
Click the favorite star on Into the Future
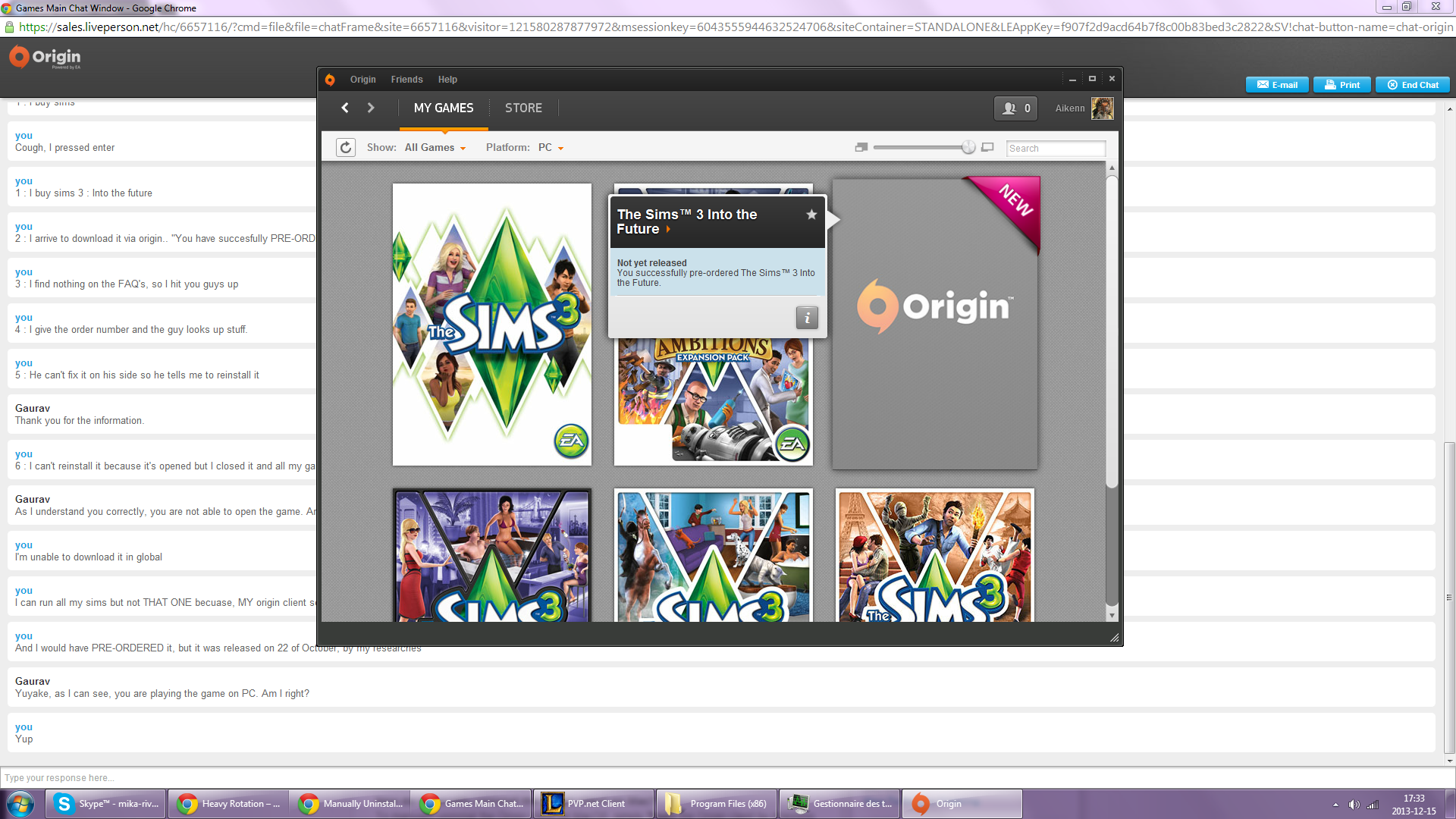[811, 215]
